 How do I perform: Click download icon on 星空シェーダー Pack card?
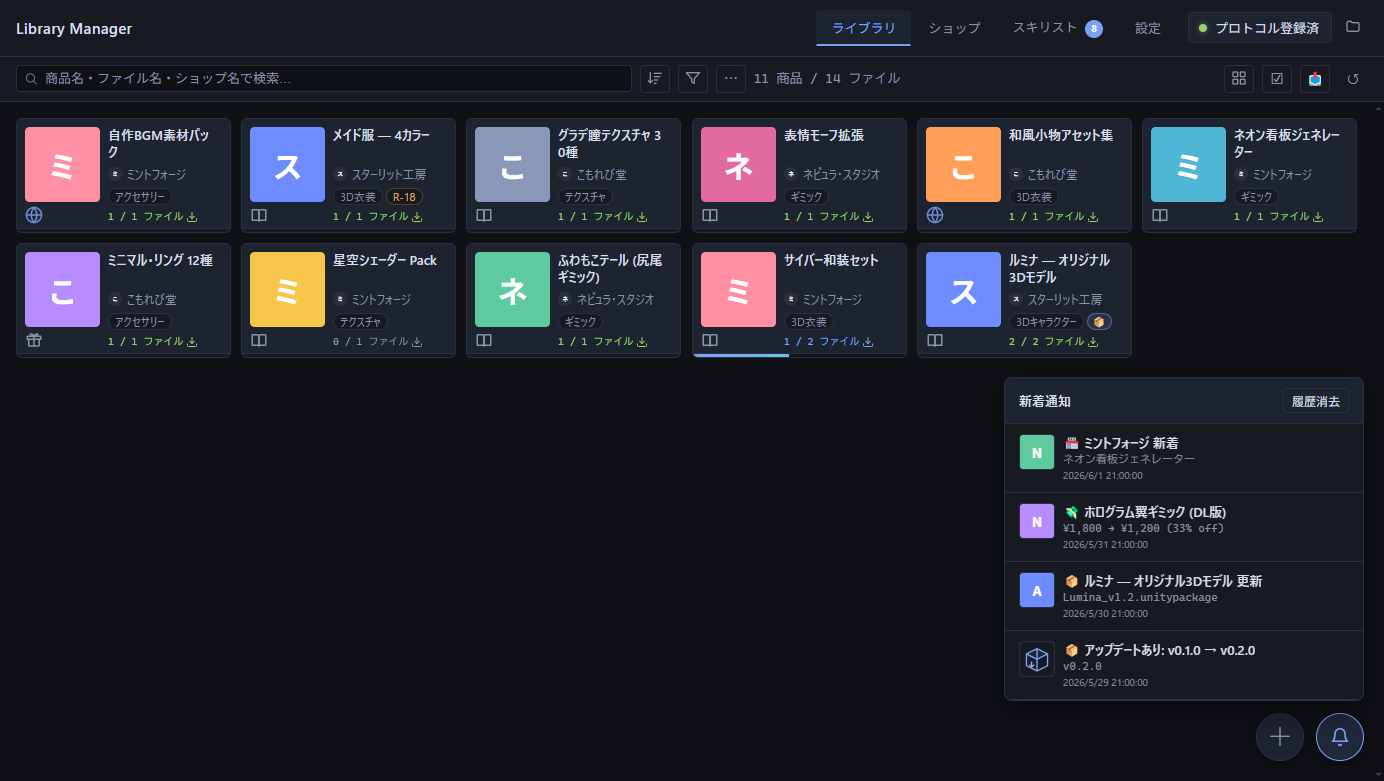[417, 341]
